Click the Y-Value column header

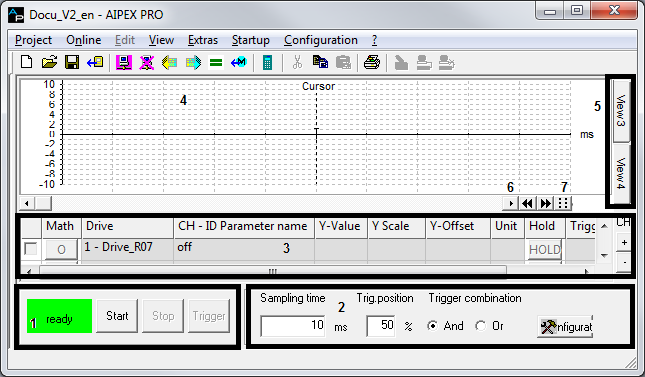(341, 226)
